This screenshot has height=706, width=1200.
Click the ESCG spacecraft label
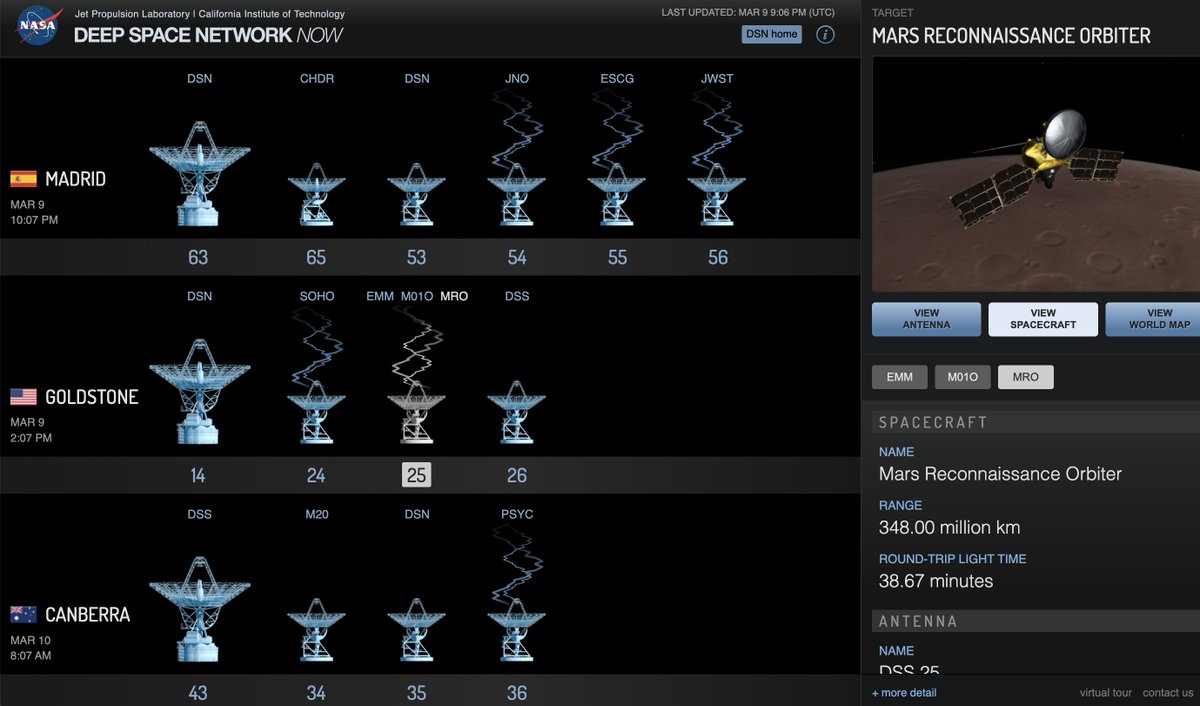[x=617, y=78]
